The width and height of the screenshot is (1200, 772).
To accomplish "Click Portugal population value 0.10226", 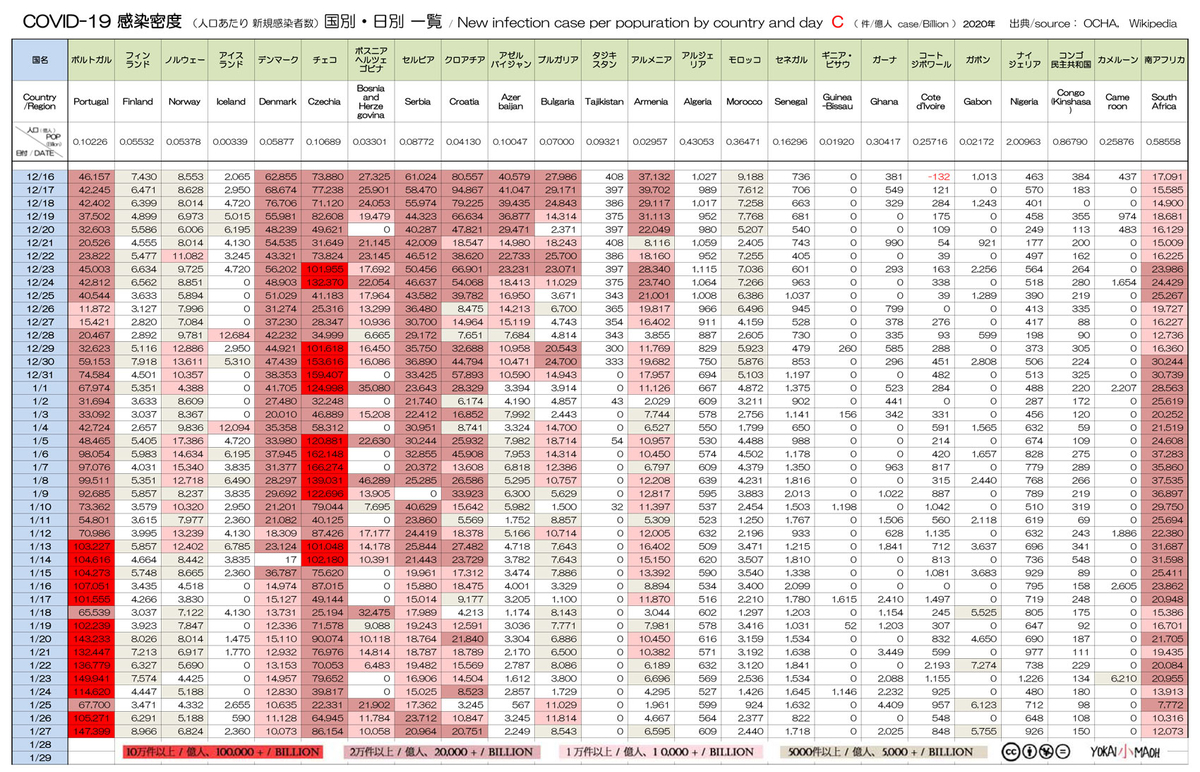I will tap(91, 142).
